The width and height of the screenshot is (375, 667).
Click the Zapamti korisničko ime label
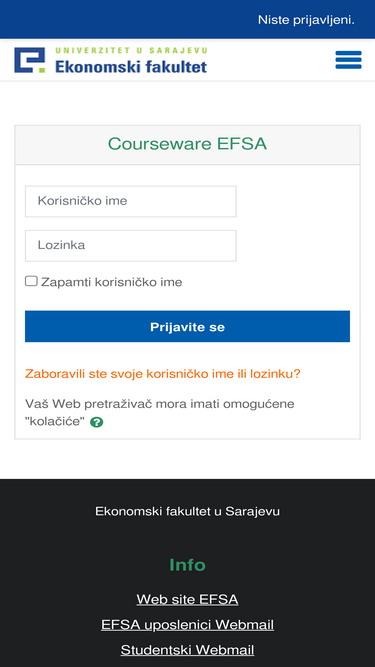pyautogui.click(x=111, y=282)
